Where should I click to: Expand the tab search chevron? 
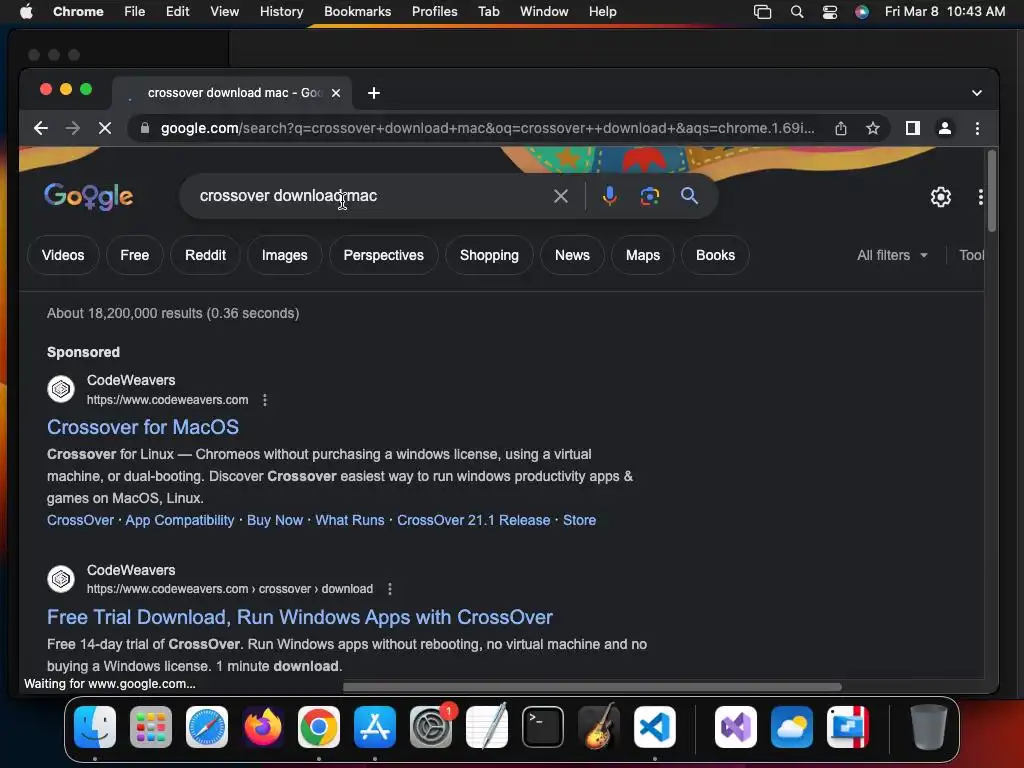click(976, 93)
